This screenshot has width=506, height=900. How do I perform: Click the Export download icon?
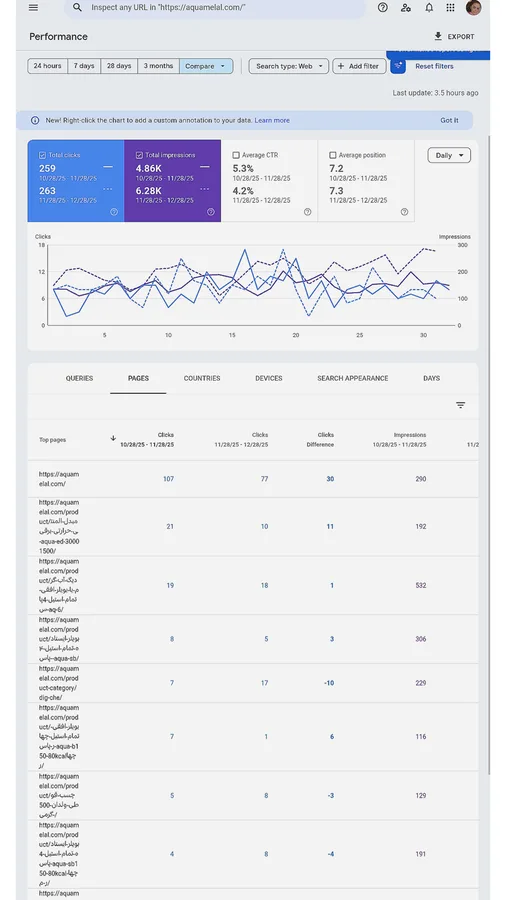(x=438, y=36)
